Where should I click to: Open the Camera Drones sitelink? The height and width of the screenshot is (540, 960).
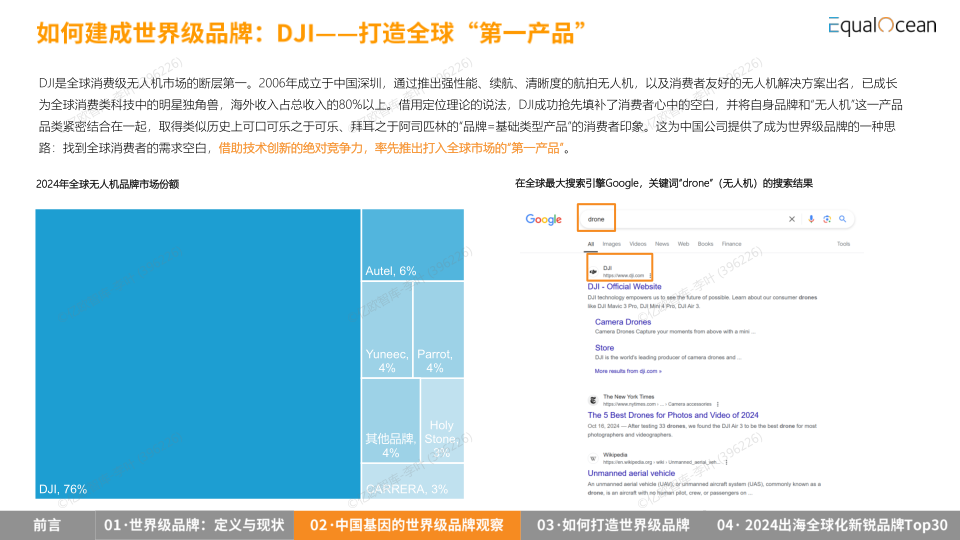623,322
